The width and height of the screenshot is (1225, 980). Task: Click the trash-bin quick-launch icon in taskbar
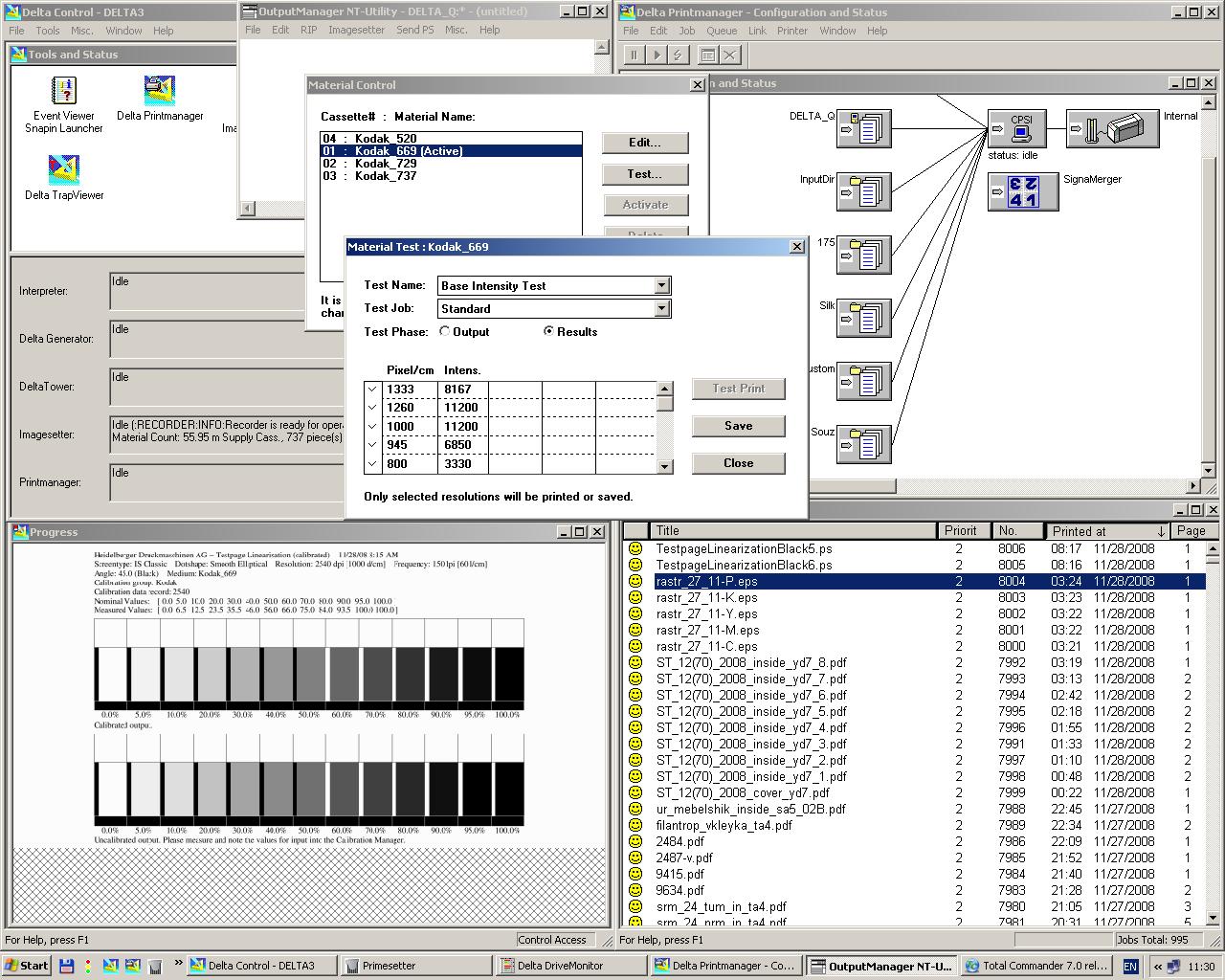coord(155,966)
